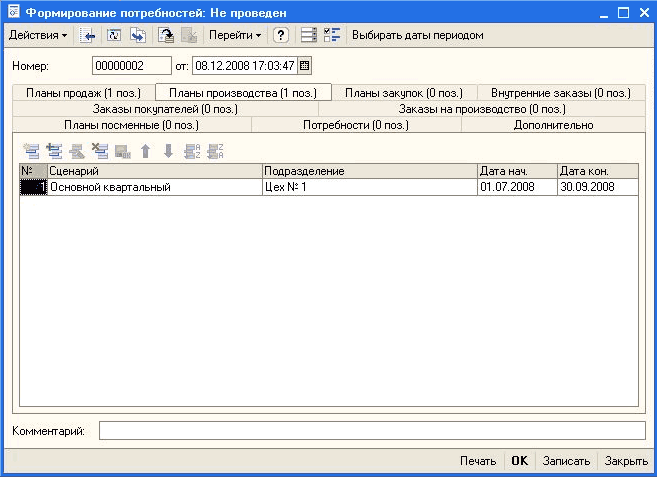Click the list structure settings icon
Image resolution: width=657 pixels, height=477 pixels.
(x=309, y=35)
